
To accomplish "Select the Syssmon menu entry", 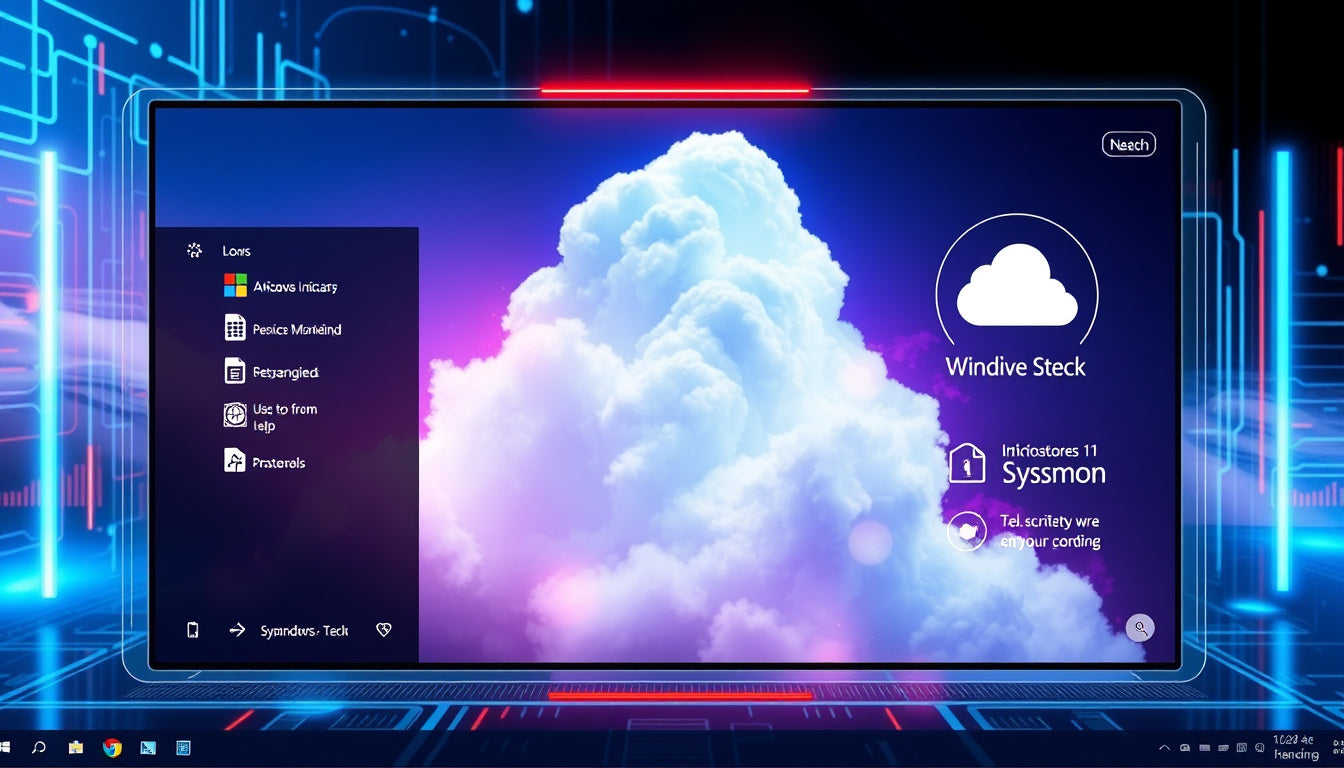I will 1053,475.
